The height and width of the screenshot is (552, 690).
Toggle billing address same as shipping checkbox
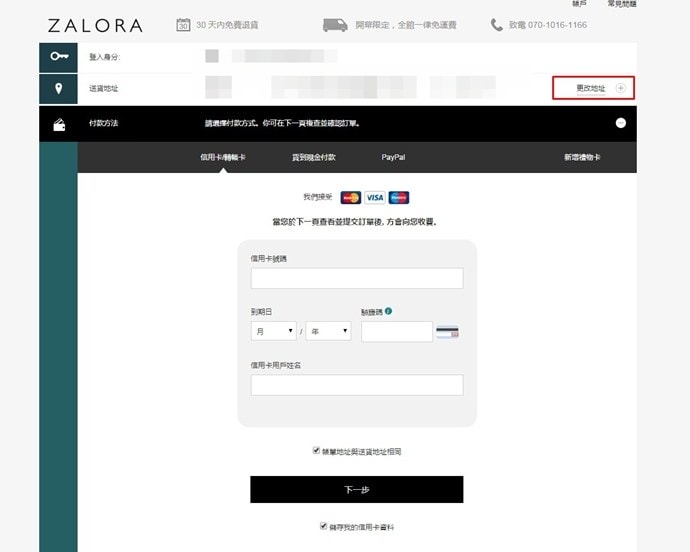316,451
